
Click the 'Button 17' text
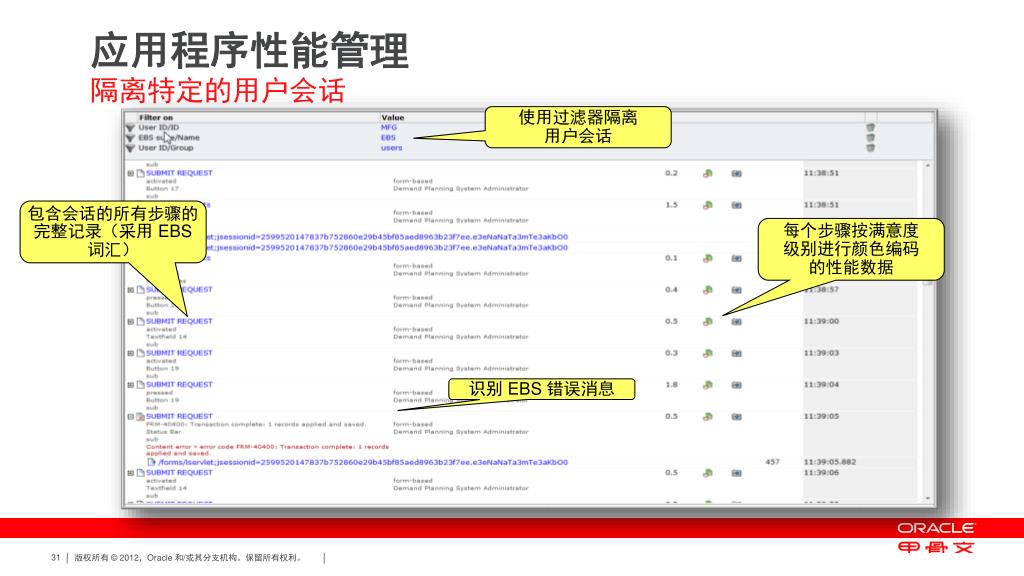162,189
